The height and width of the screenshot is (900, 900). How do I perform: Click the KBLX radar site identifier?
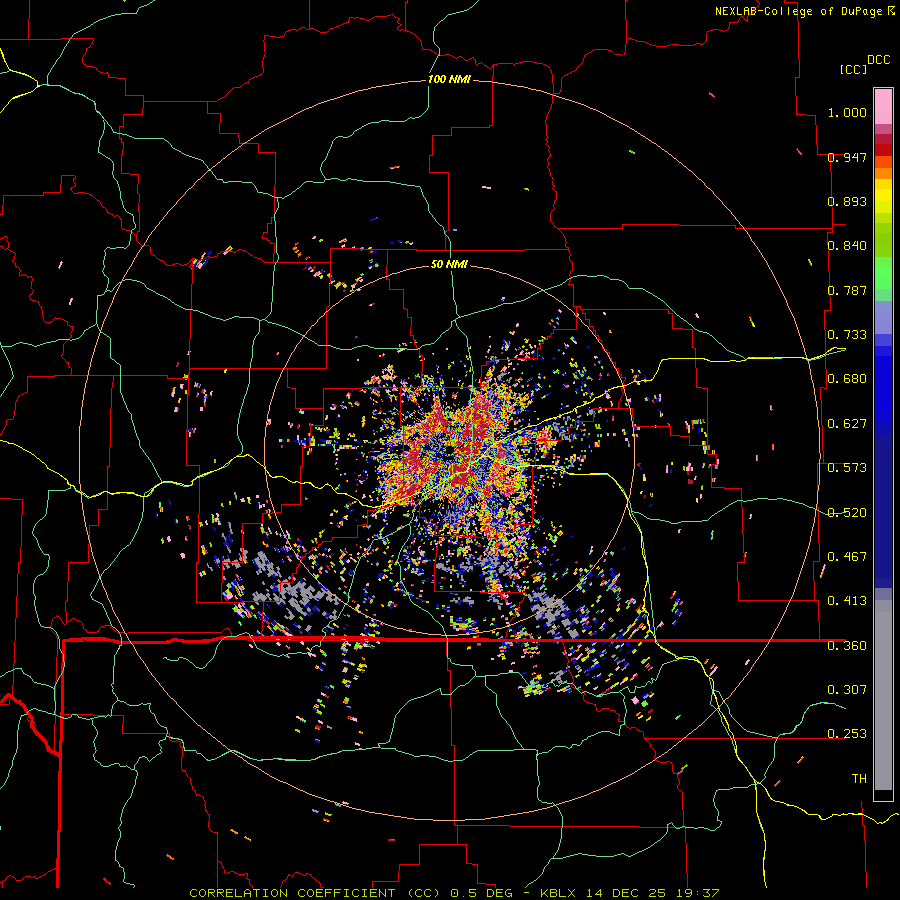pyautogui.click(x=558, y=893)
